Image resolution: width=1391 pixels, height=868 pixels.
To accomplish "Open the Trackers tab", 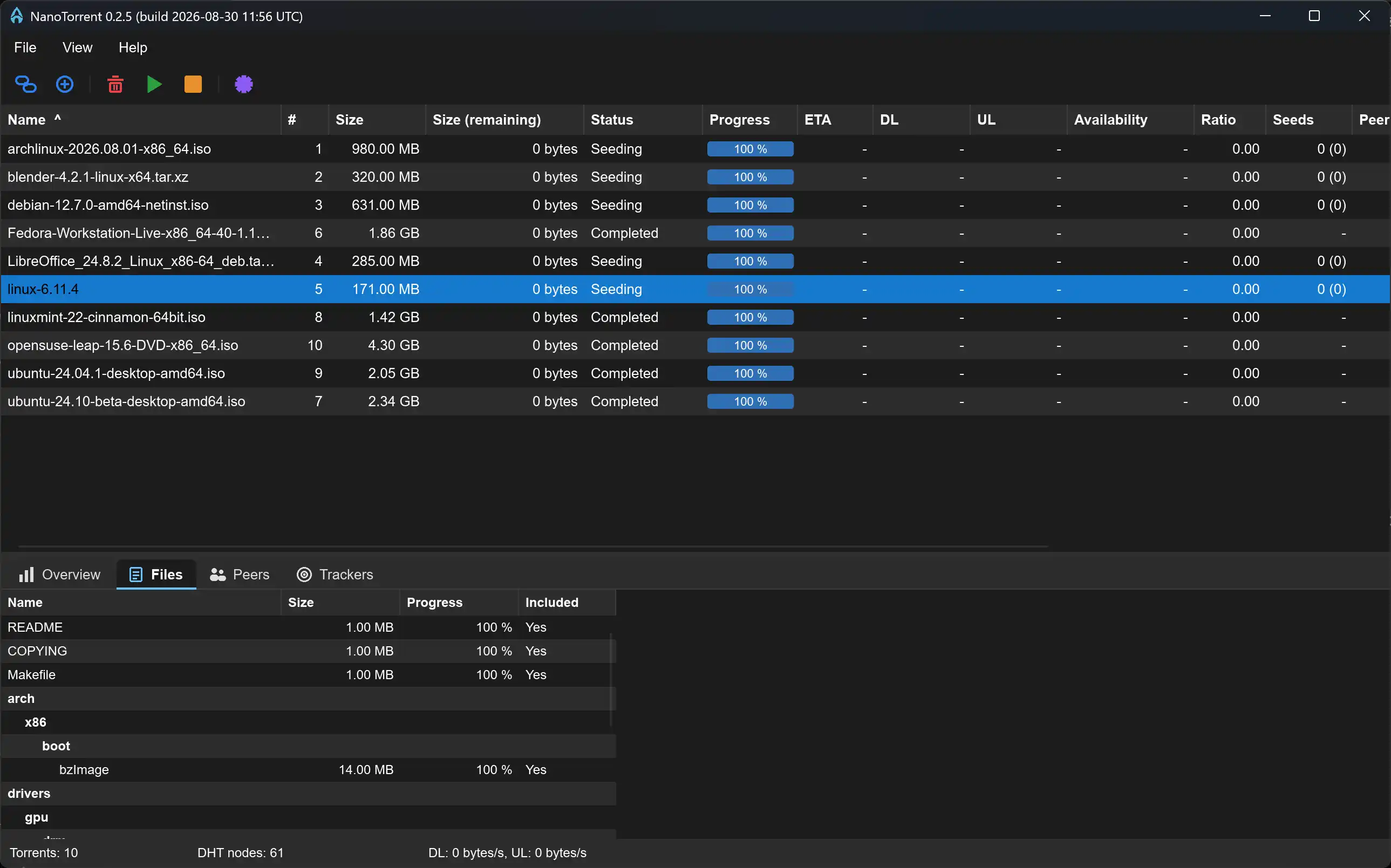I will (x=335, y=575).
